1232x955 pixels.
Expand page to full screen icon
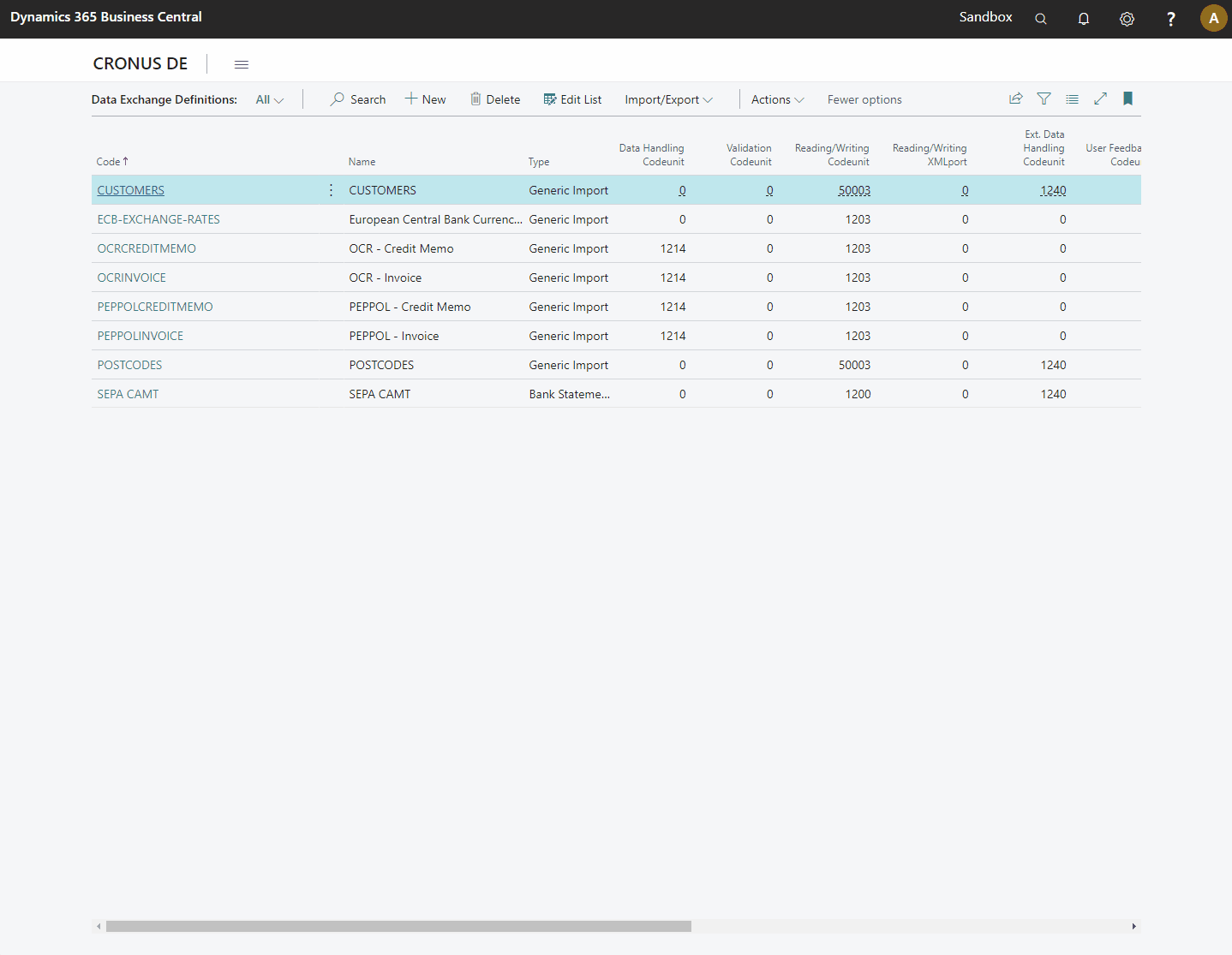(1100, 98)
